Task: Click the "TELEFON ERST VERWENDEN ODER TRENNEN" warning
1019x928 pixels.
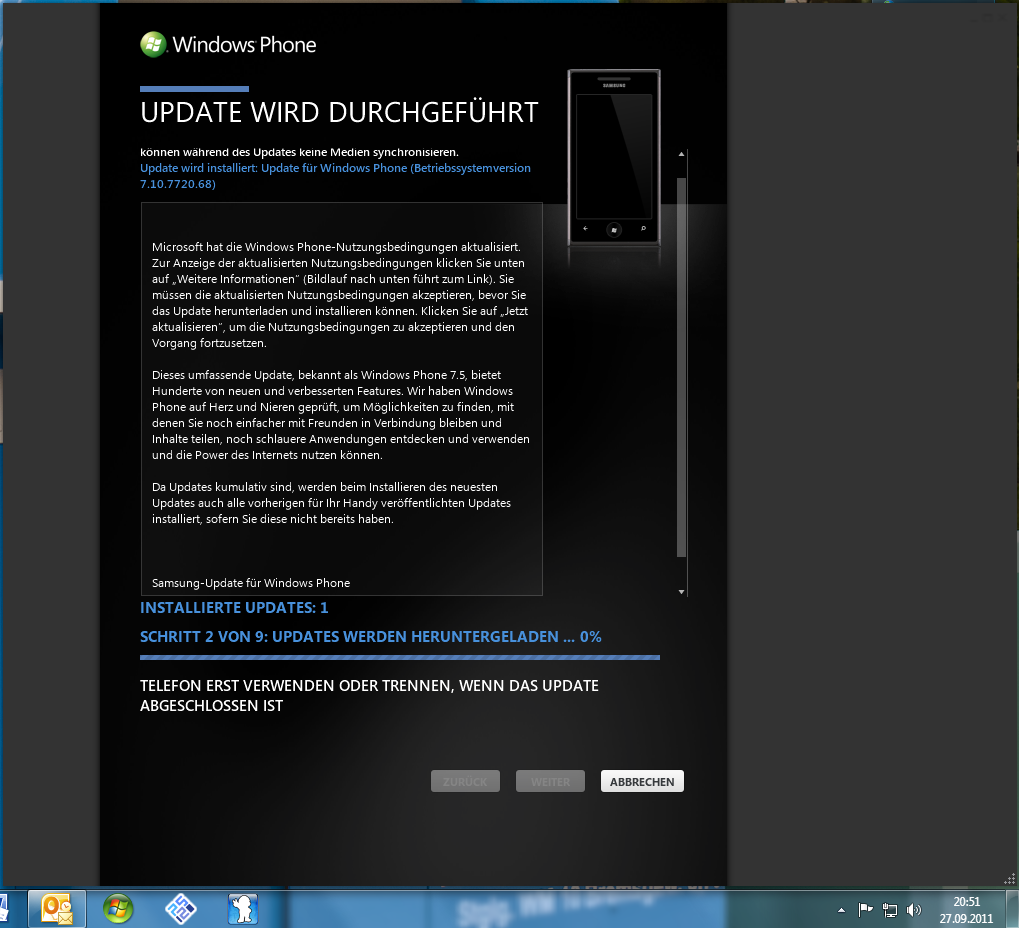Action: coord(369,695)
